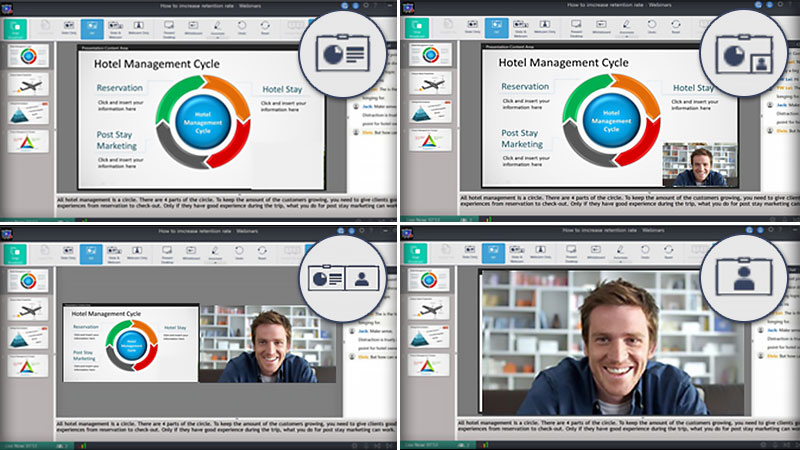Open Whiteboard in the slide-only layout window

[193, 28]
